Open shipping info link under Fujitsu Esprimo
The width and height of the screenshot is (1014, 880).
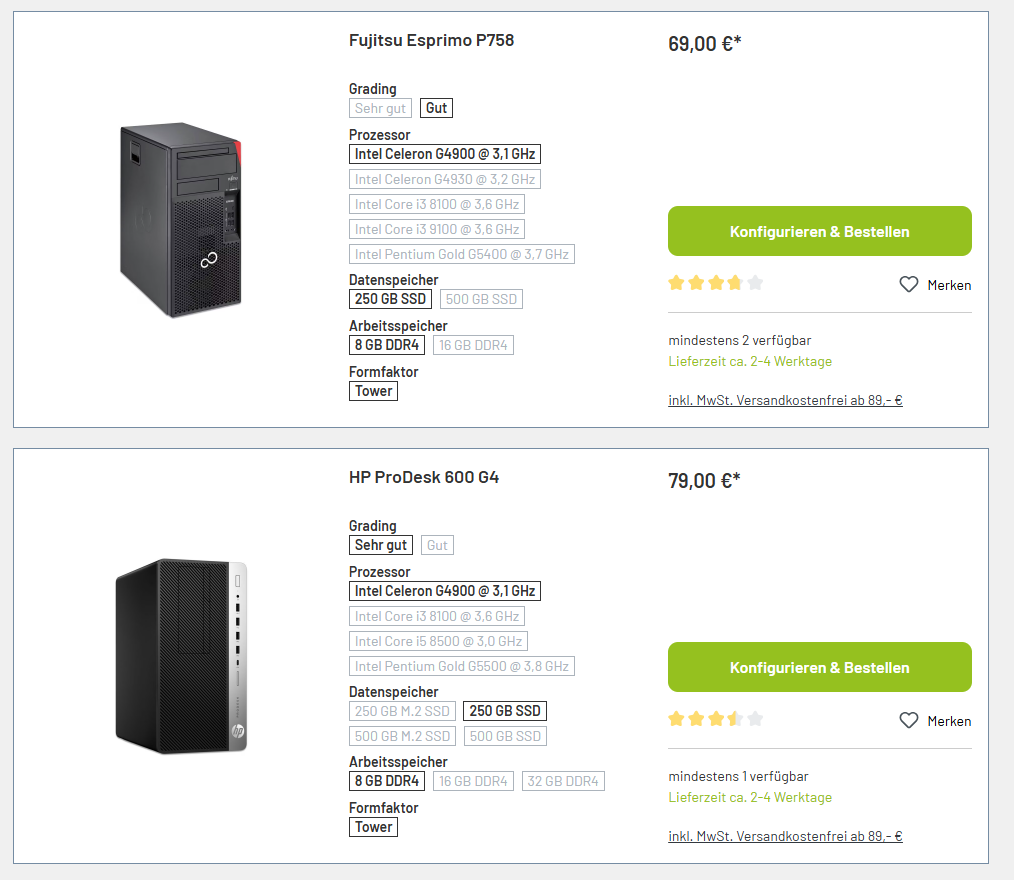tap(785, 400)
